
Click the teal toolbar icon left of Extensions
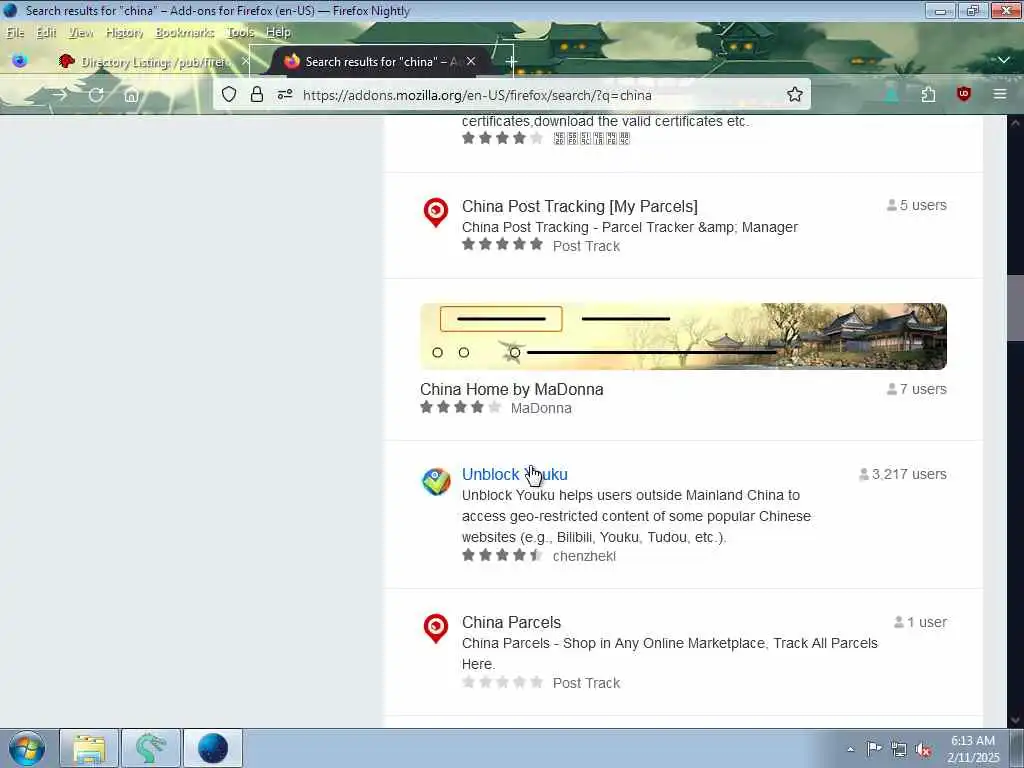[x=891, y=95]
